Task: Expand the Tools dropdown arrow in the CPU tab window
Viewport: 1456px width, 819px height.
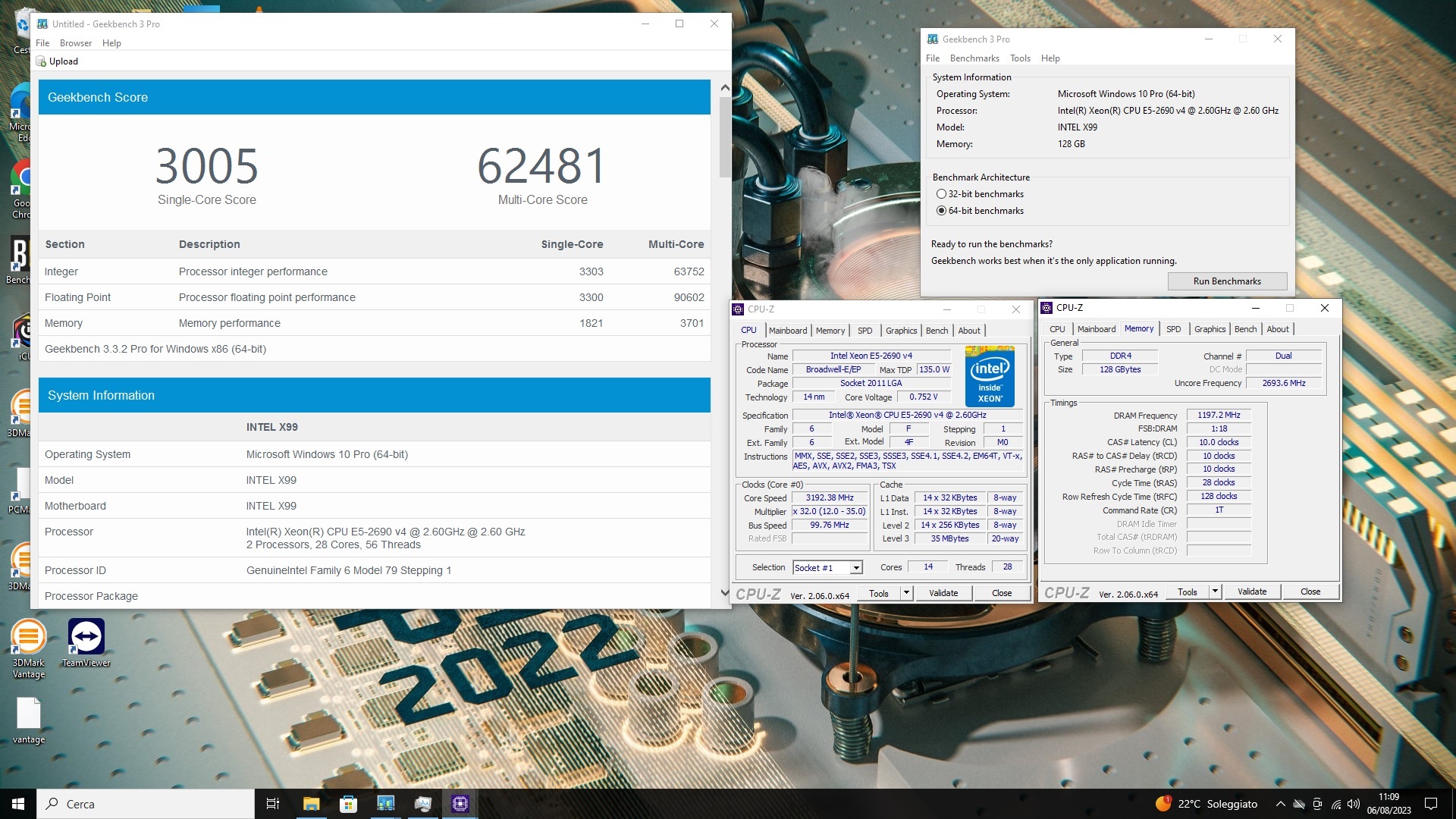Action: [906, 593]
